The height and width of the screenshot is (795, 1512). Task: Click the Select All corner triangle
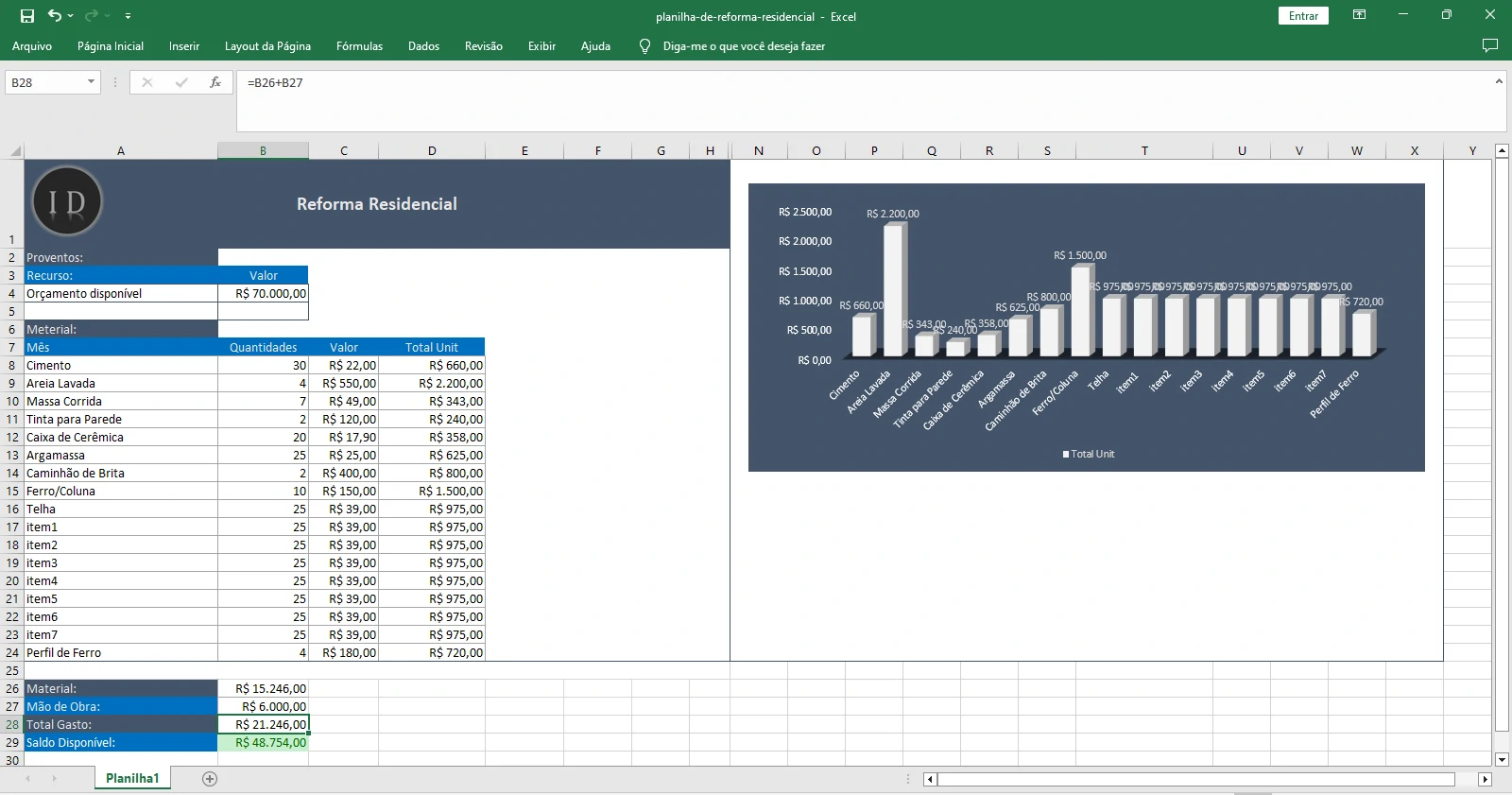(x=15, y=151)
